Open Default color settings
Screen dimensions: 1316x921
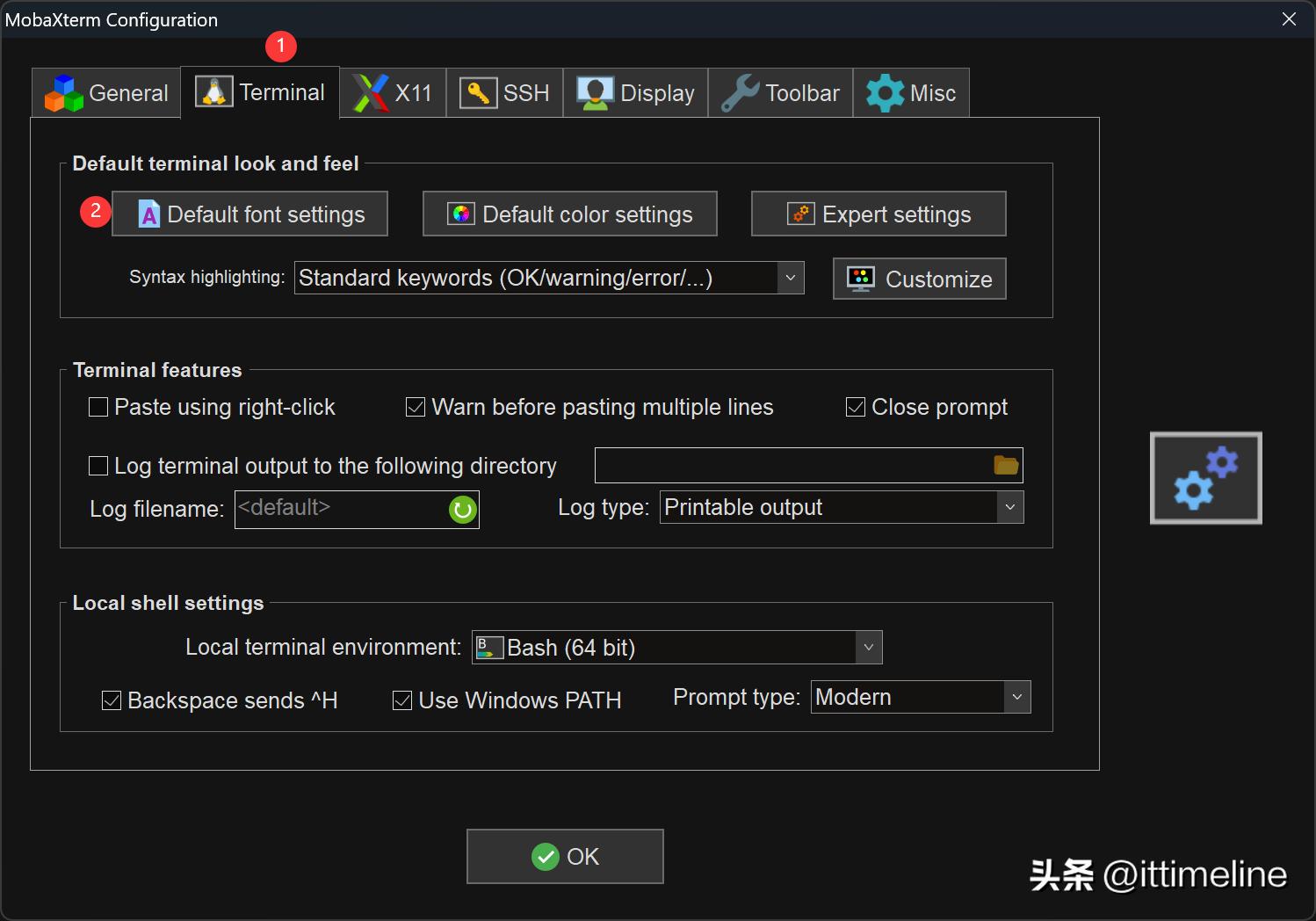coord(569,214)
